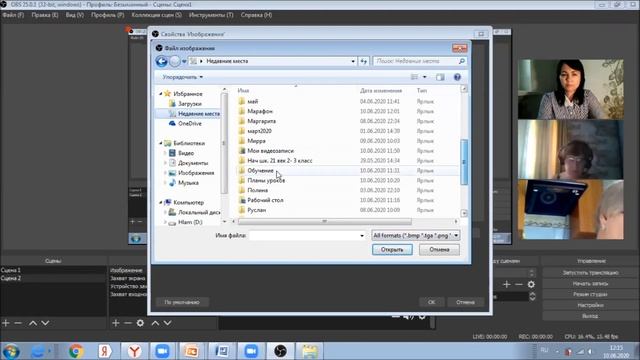Add a transition with the transitions panel plus
Viewport: 640px width, 360px height.
pos(507,284)
